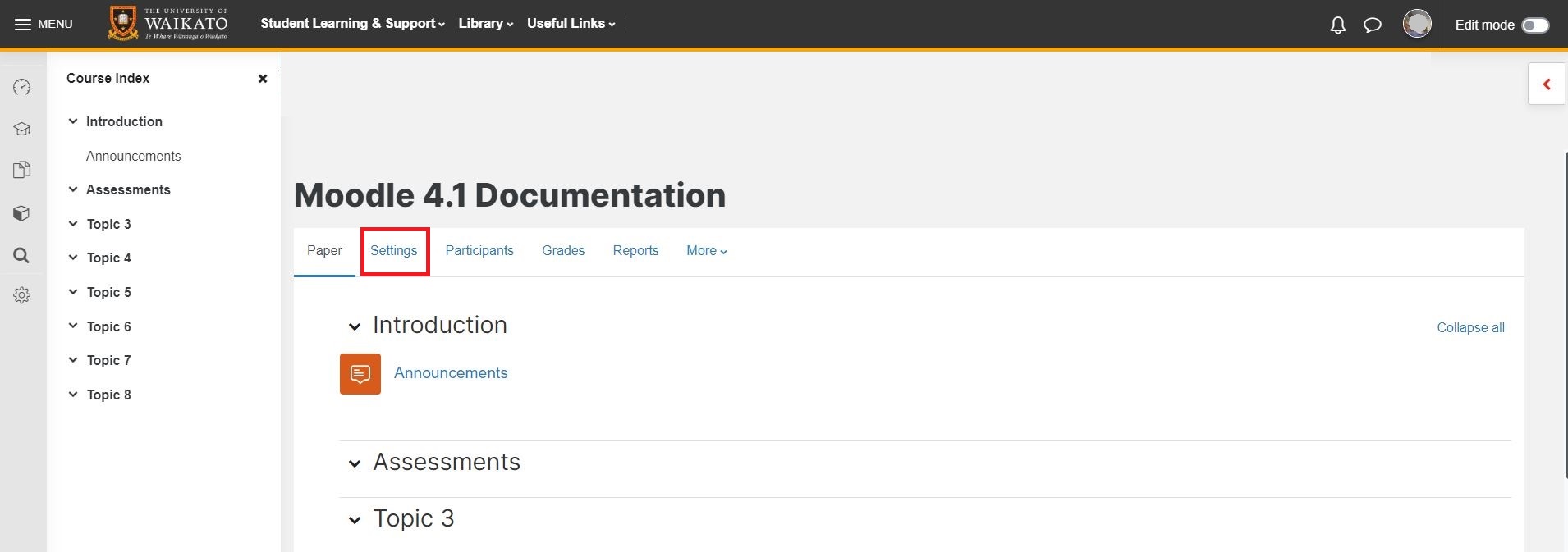Open the dashboard gauge icon in sidebar
1568x552 pixels.
pyautogui.click(x=22, y=87)
